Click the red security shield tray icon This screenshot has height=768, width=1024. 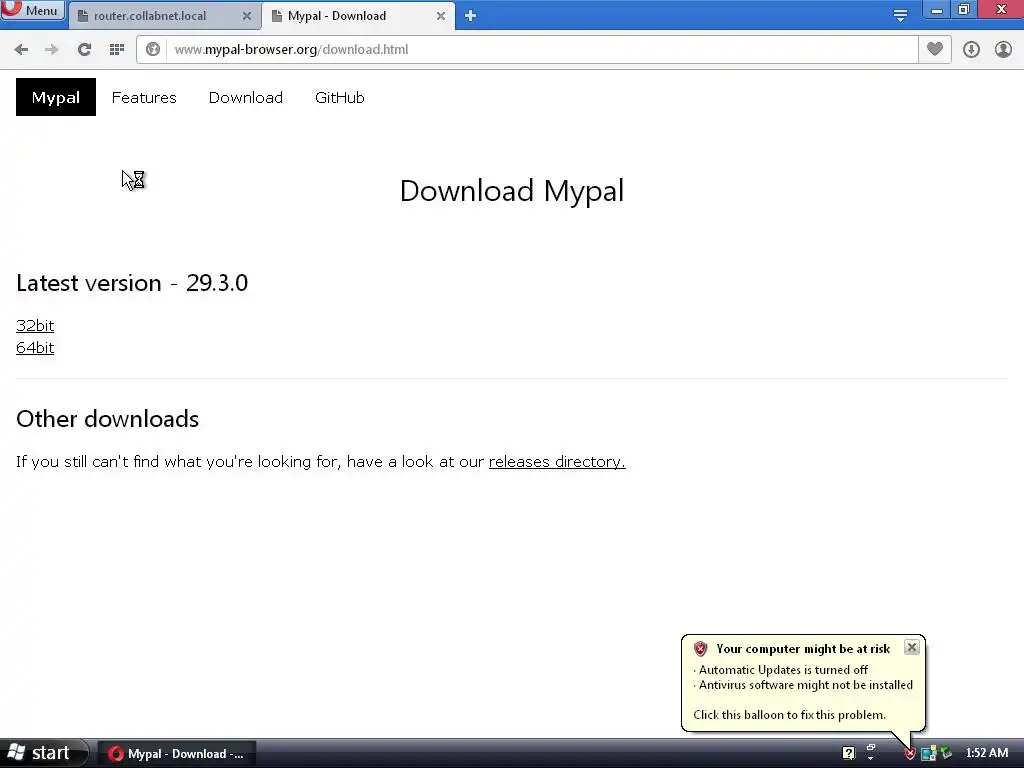(x=909, y=754)
